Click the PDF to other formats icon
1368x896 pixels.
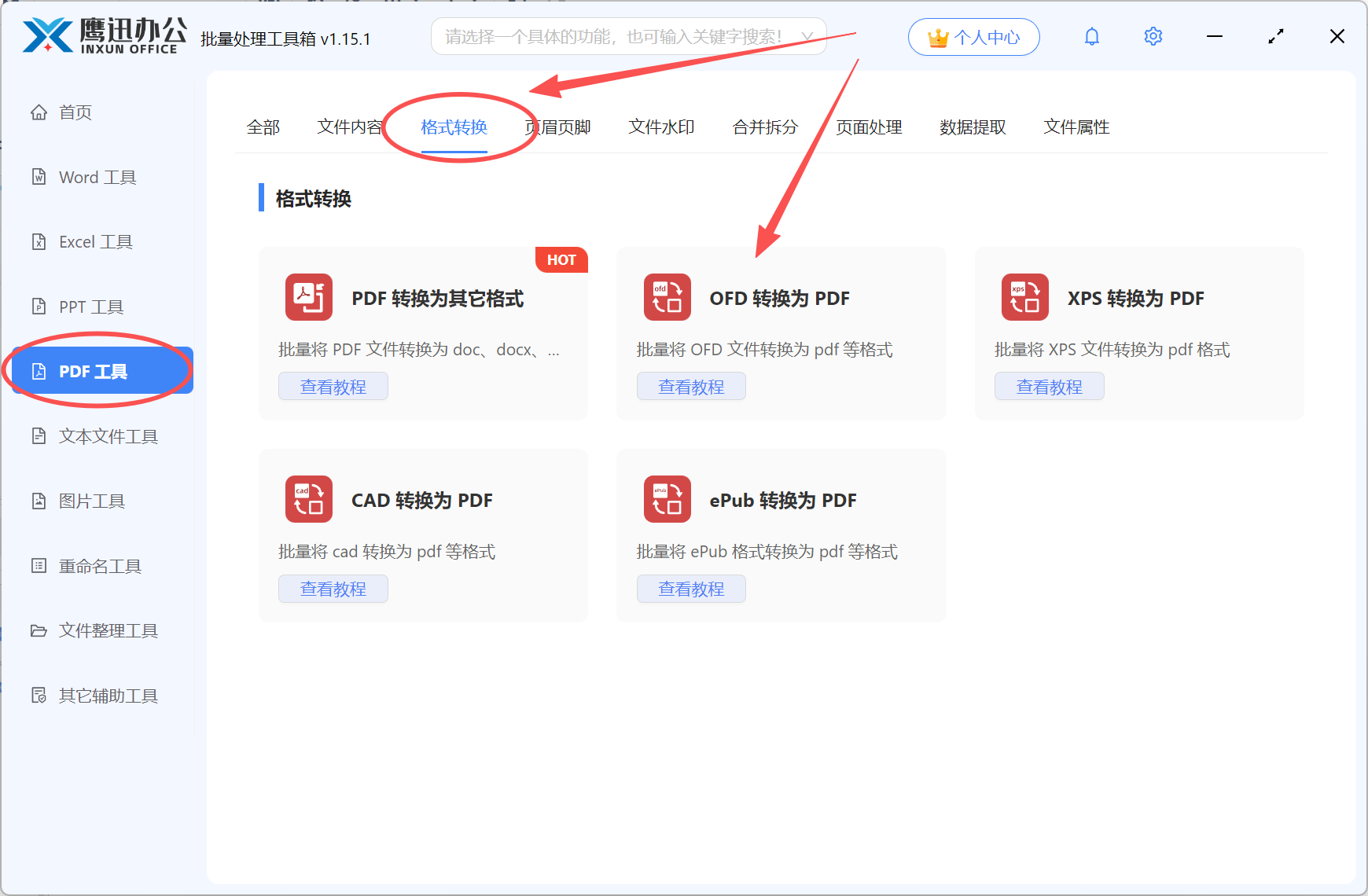click(x=309, y=297)
